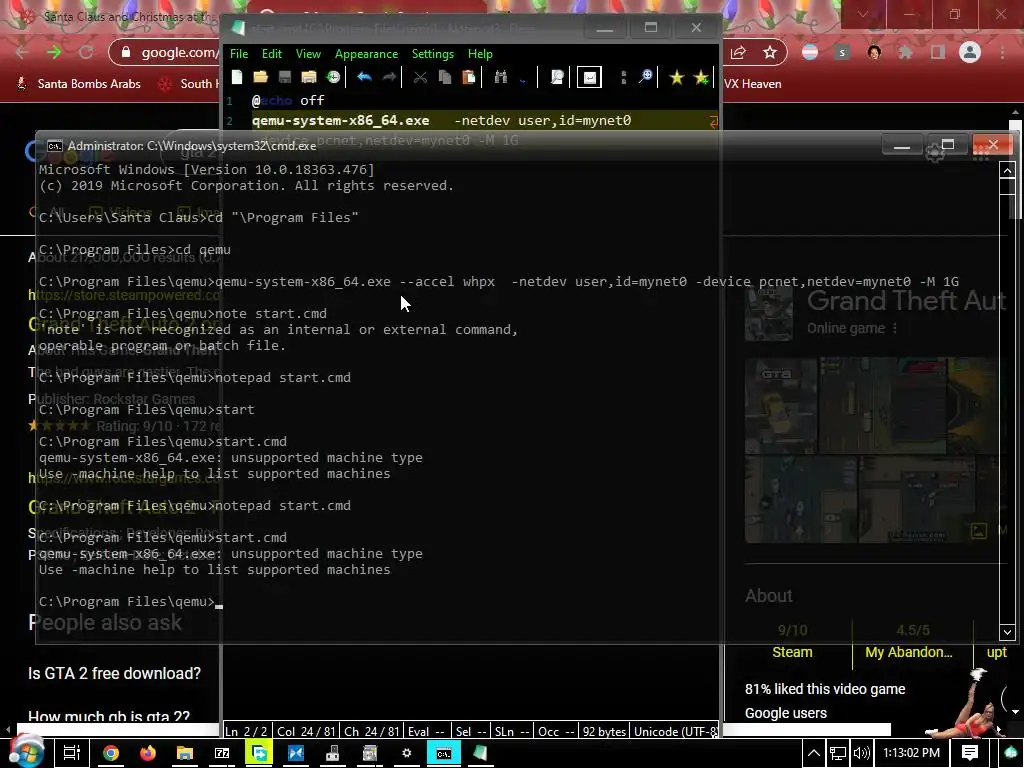Image resolution: width=1024 pixels, height=768 pixels.
Task: Click 'Ln 2 / 2' in Notepad2 status bar
Action: [246, 731]
